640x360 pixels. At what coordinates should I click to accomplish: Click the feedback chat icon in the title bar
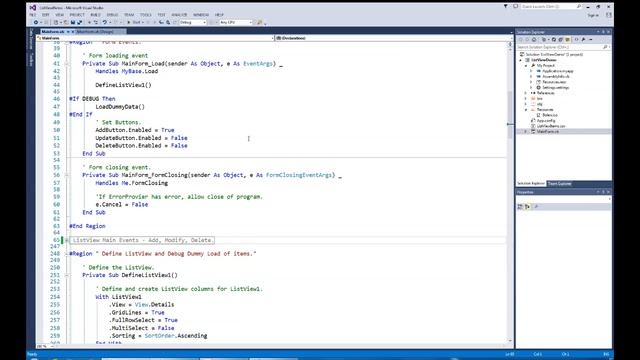tap(516, 7)
